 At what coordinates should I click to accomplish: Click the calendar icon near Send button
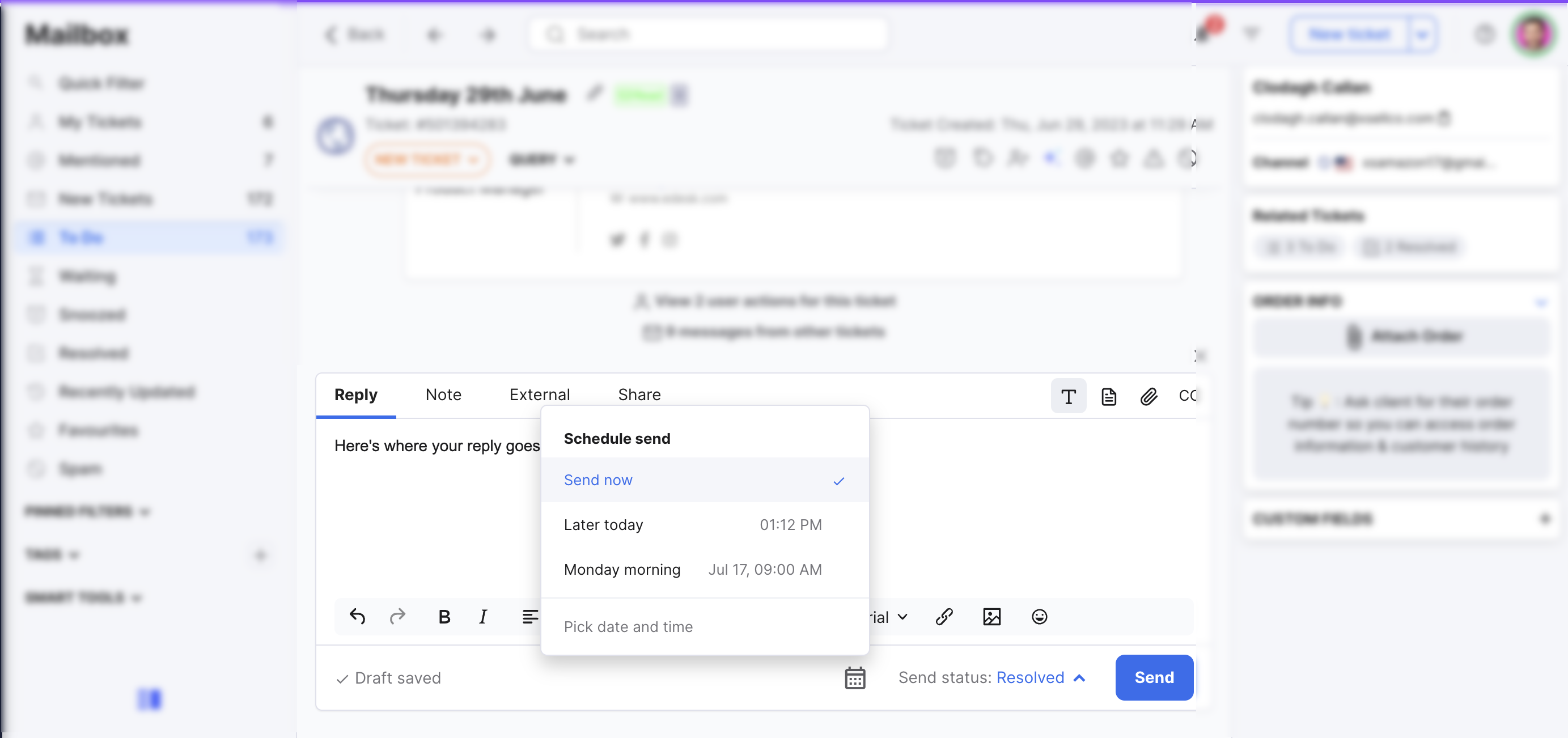[x=855, y=678]
